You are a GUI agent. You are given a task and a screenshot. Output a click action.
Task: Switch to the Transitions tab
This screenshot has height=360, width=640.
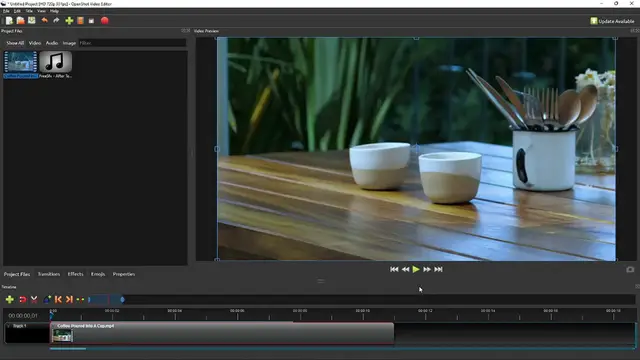[x=49, y=274]
